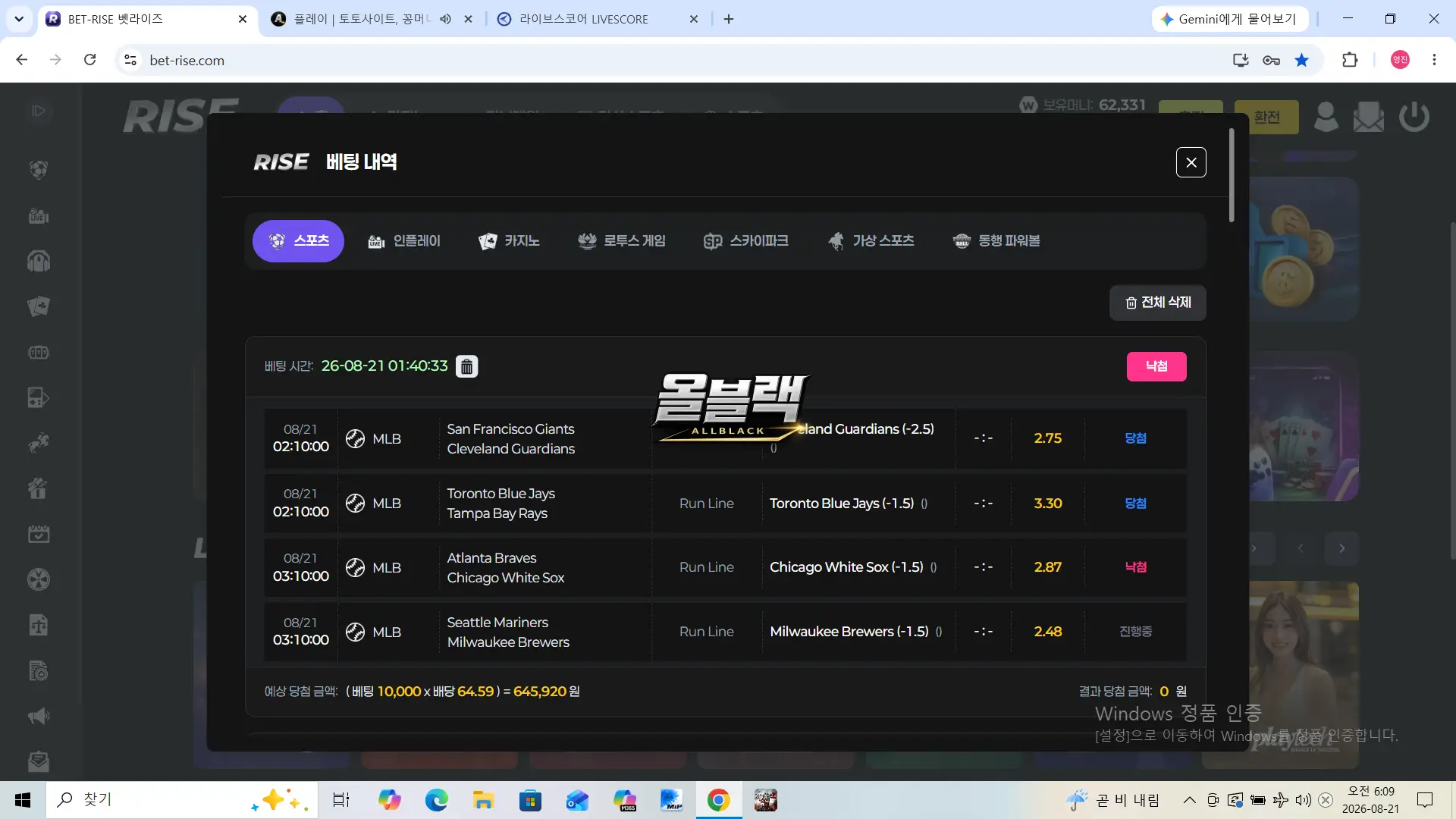Open the user profile icon in header
1456x819 pixels.
coord(1326,118)
